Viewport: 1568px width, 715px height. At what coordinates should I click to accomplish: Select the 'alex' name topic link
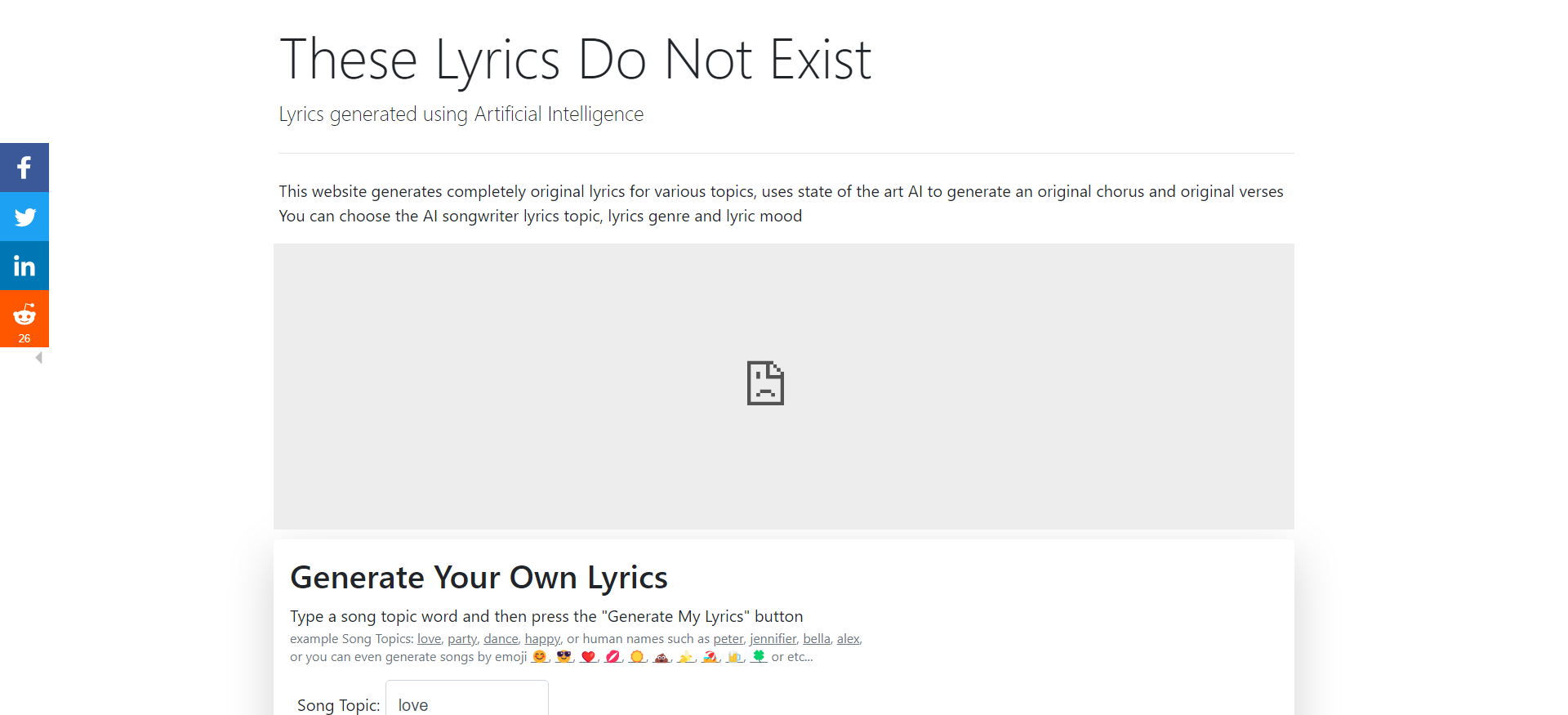(848, 639)
